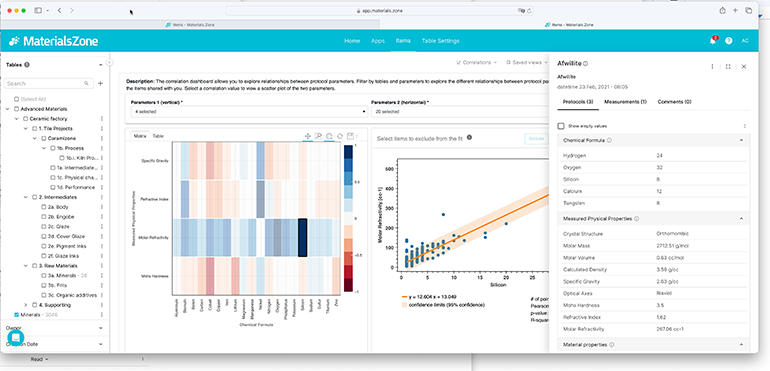Open more options menu for Afwillite
770x371 pixels.
pos(713,66)
